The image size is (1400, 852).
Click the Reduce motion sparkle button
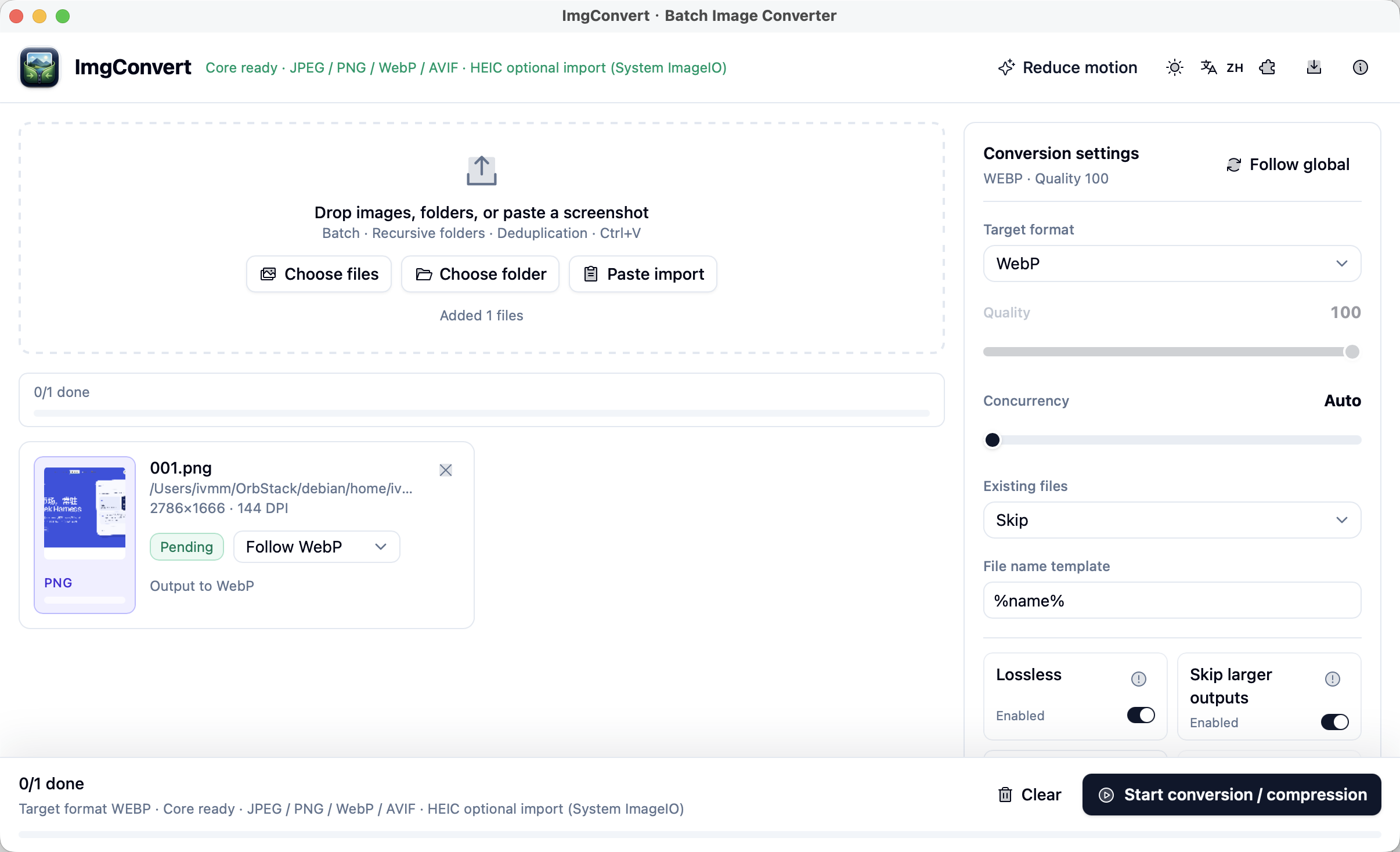1067,67
